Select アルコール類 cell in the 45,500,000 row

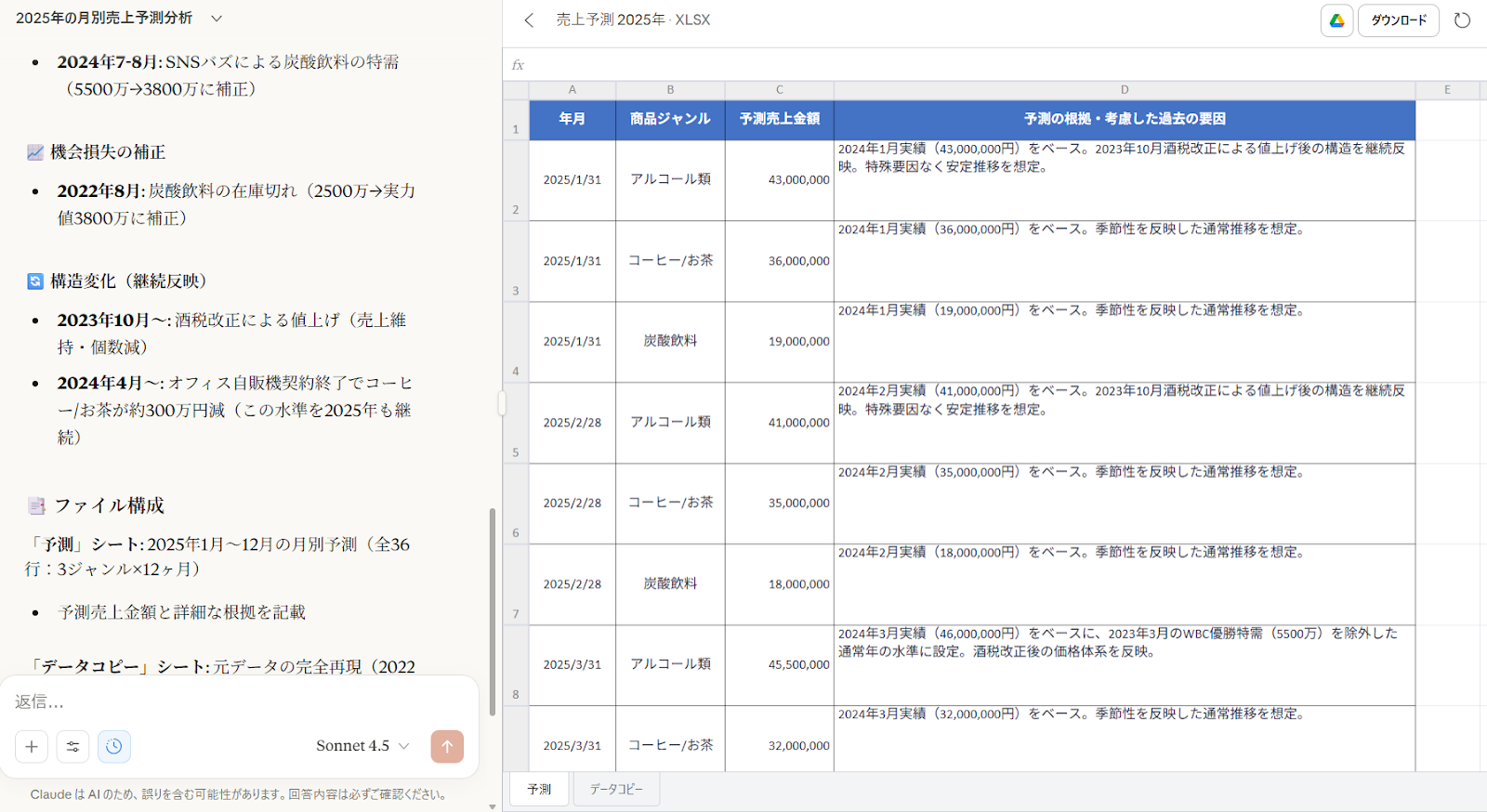point(670,665)
